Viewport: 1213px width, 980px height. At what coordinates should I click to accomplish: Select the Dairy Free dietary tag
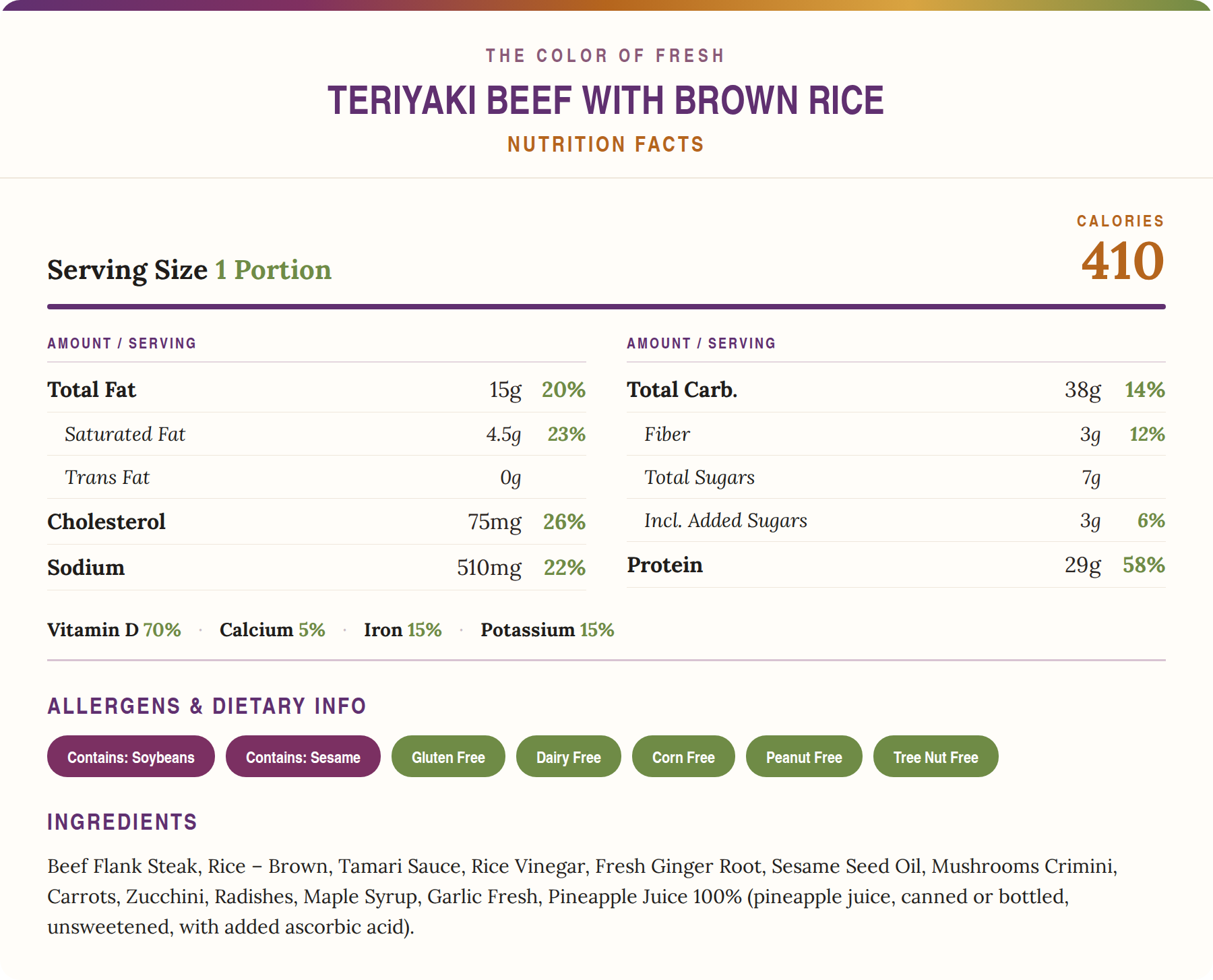568,756
